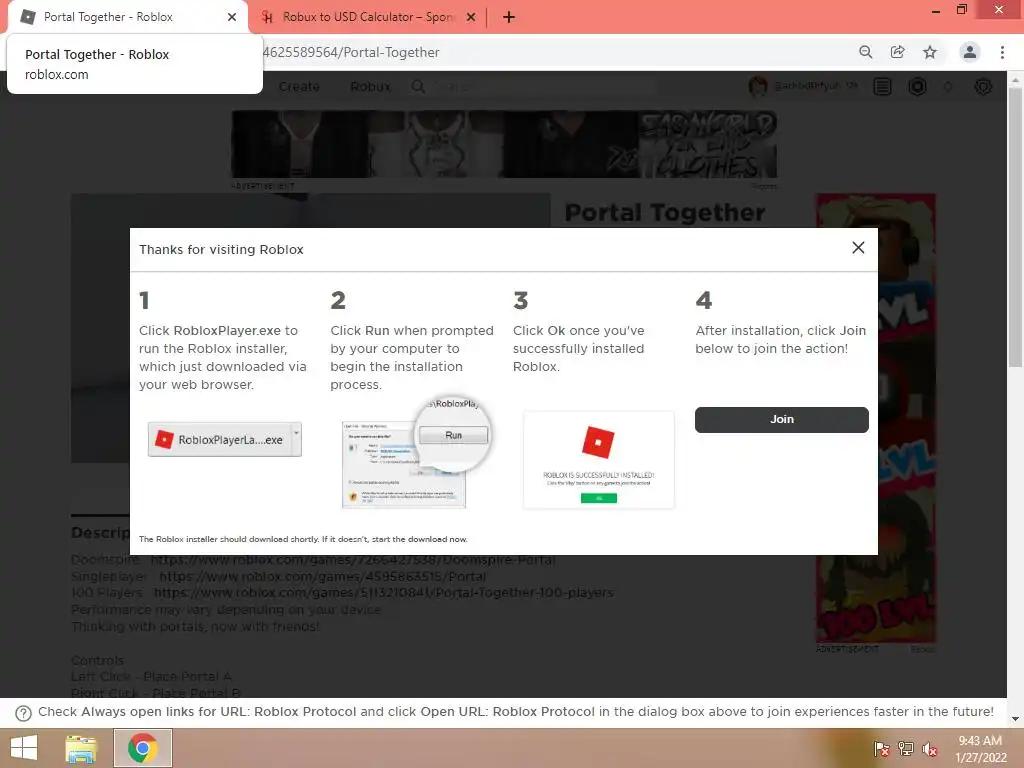Image resolution: width=1024 pixels, height=768 pixels.
Task: Bookmark this page with the star icon
Action: click(930, 52)
